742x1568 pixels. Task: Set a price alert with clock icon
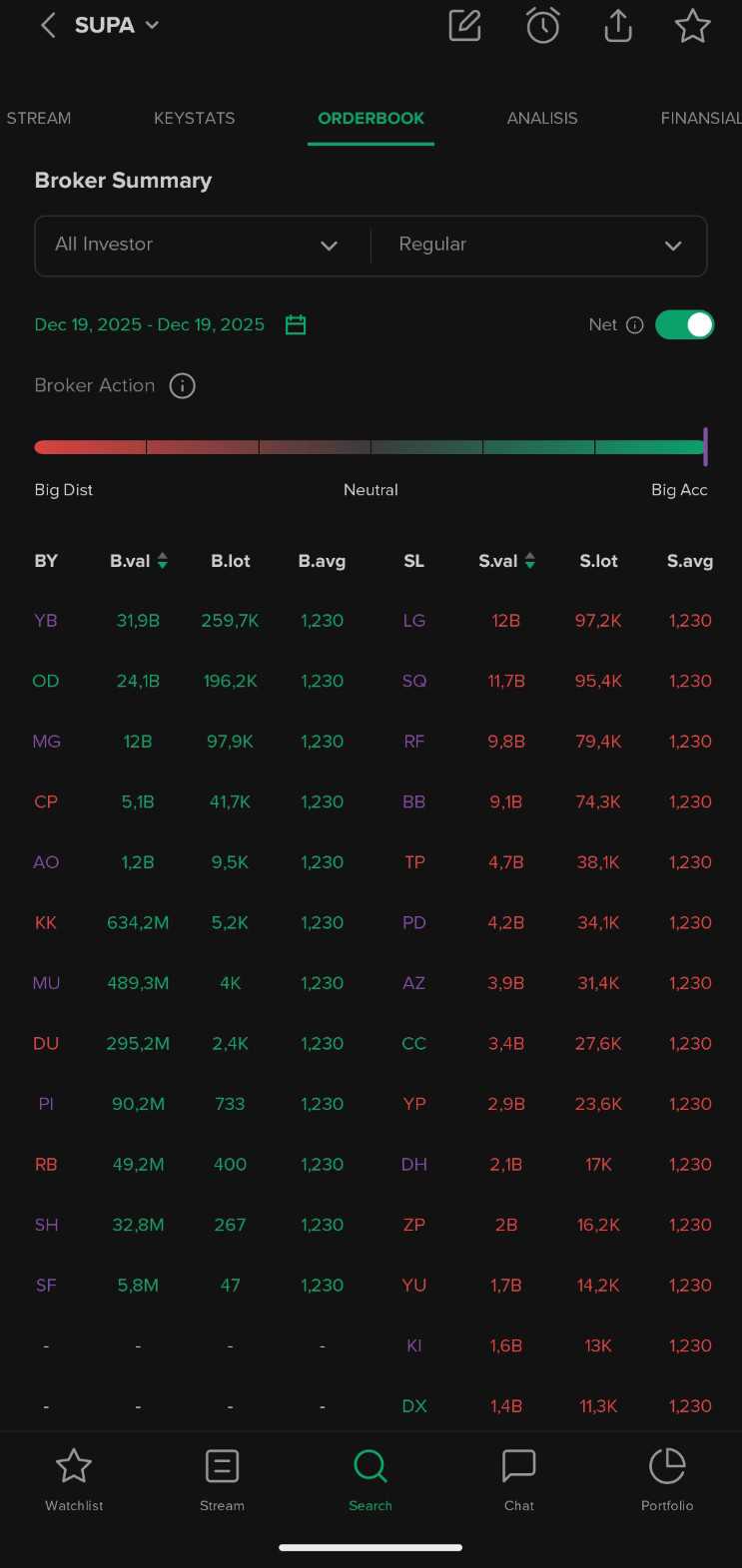(x=542, y=26)
